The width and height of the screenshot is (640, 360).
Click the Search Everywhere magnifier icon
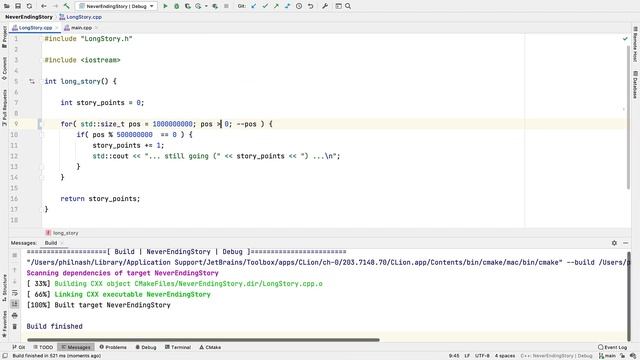tap(348, 6)
